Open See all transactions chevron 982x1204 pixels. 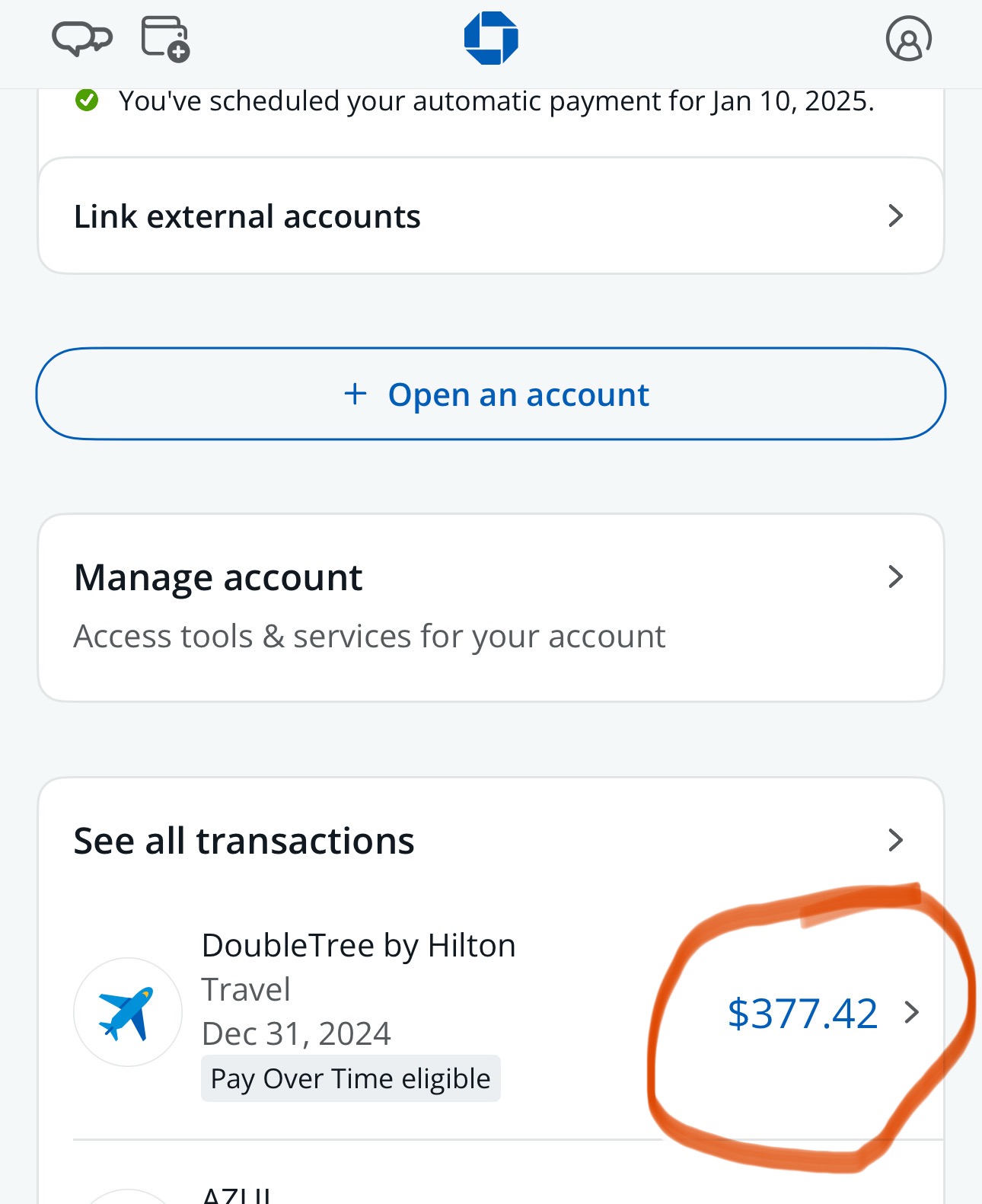[x=896, y=840]
